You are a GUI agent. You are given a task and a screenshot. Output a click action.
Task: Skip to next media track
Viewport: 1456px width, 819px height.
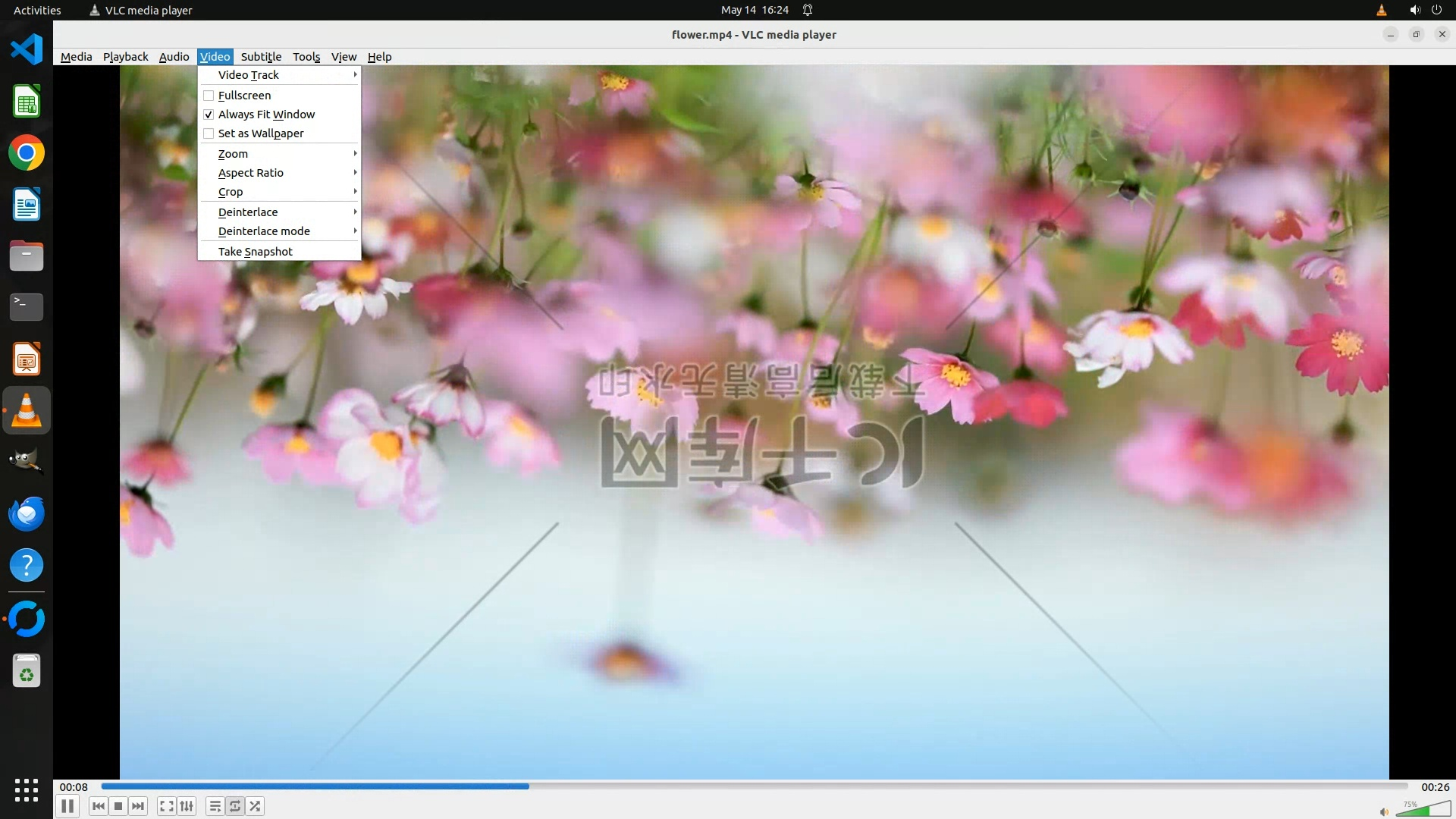click(138, 806)
